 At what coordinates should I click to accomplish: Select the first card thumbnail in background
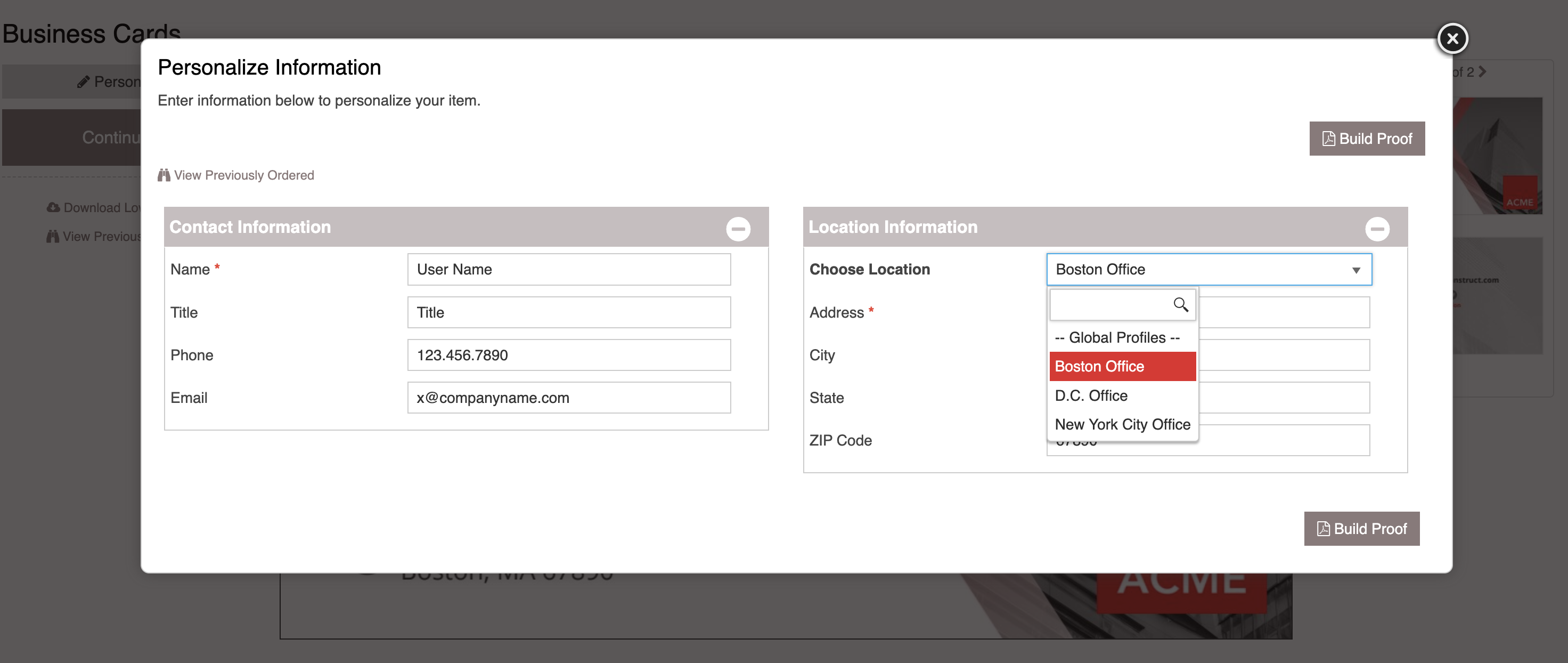[x=1497, y=156]
